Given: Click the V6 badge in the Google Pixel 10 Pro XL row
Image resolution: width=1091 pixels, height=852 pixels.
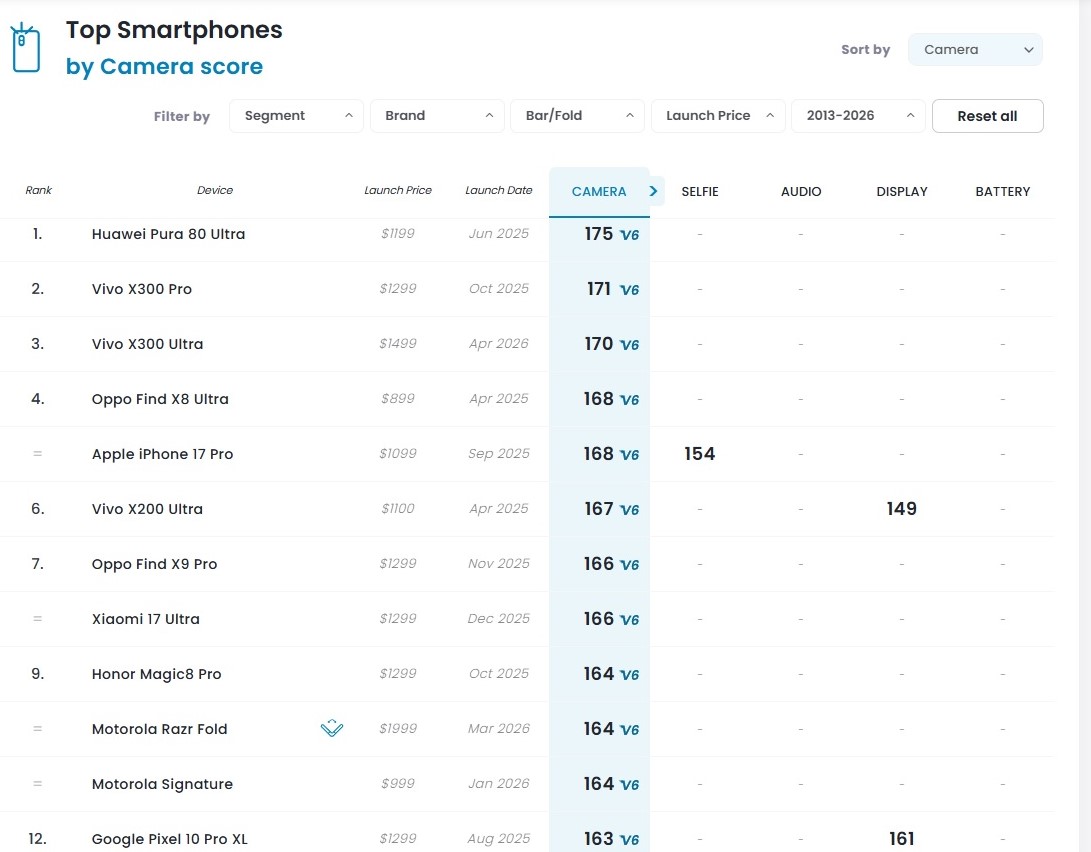Looking at the screenshot, I should [629, 840].
